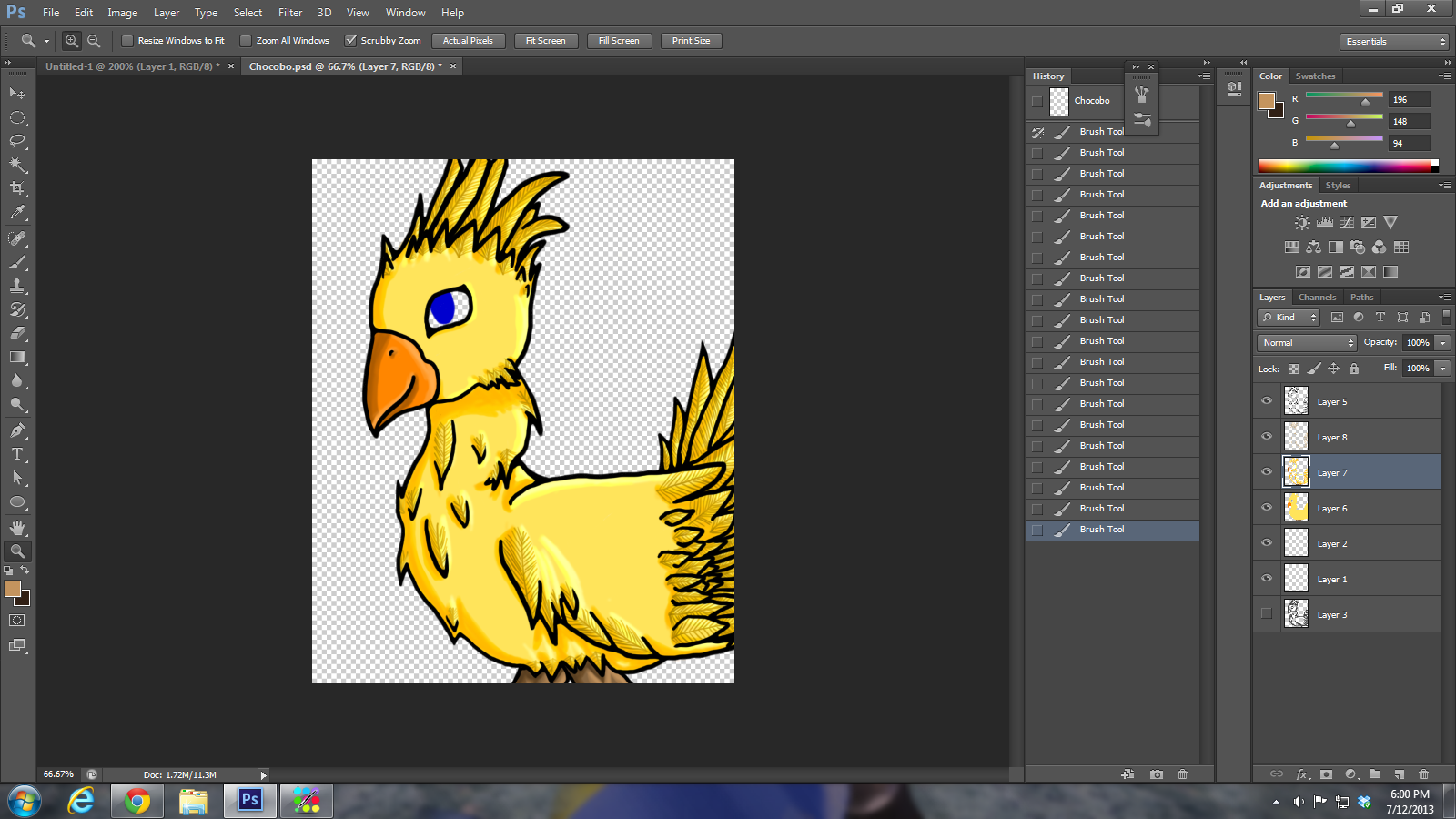Show Layer 3 visibility toggle

tap(1267, 613)
